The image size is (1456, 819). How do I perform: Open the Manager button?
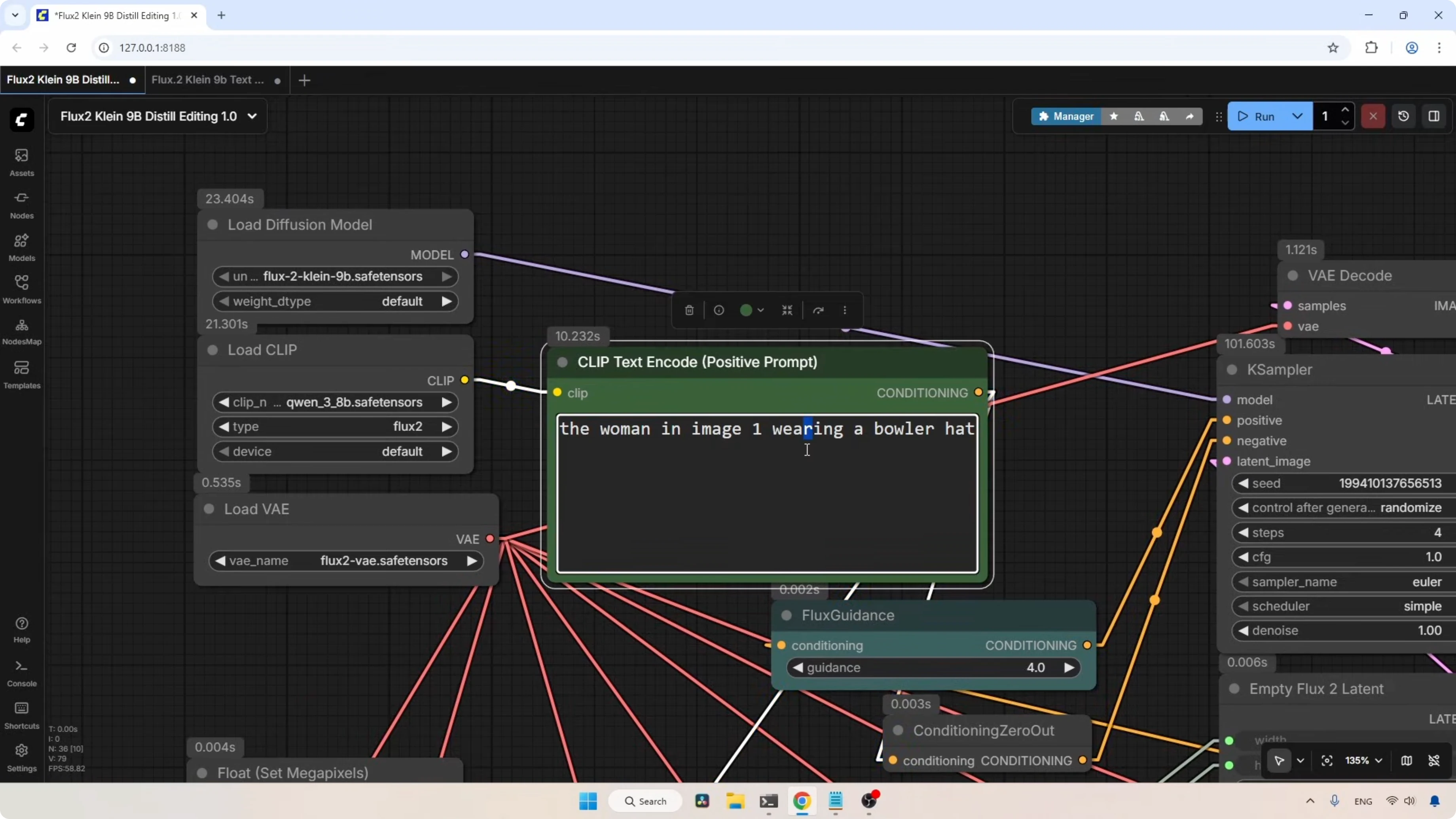tap(1066, 116)
